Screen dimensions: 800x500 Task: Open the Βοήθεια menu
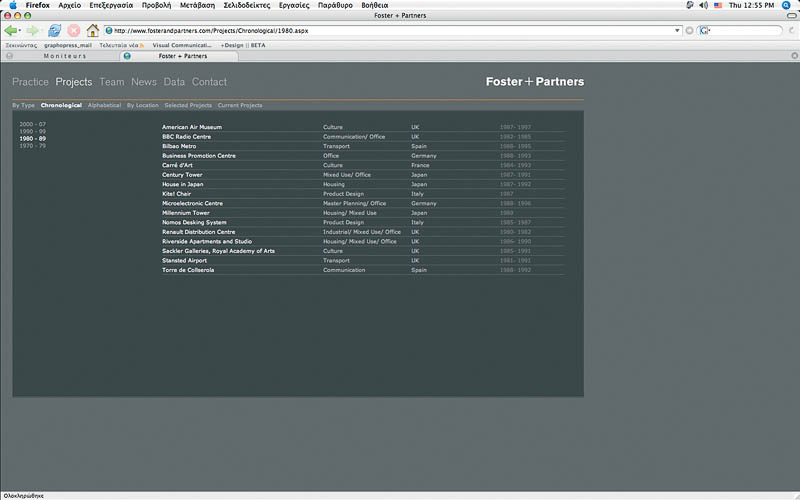(x=374, y=5)
